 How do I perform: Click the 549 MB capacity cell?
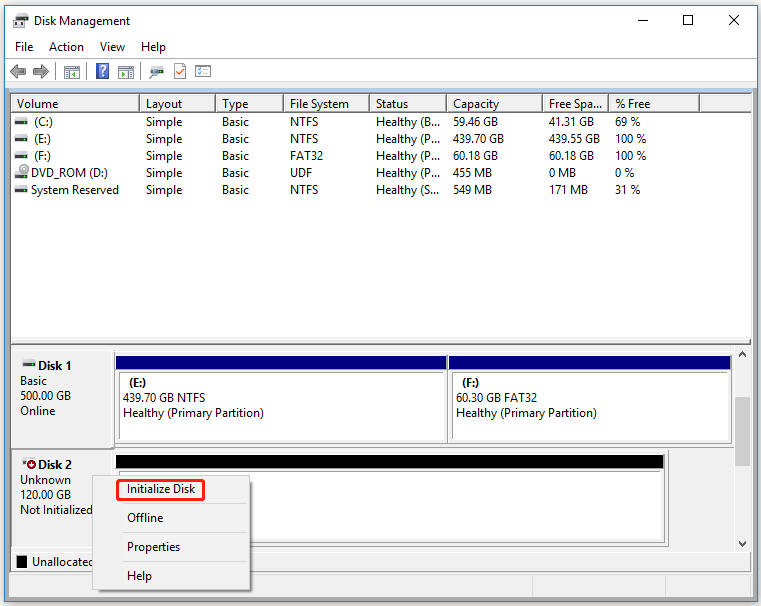click(x=472, y=190)
